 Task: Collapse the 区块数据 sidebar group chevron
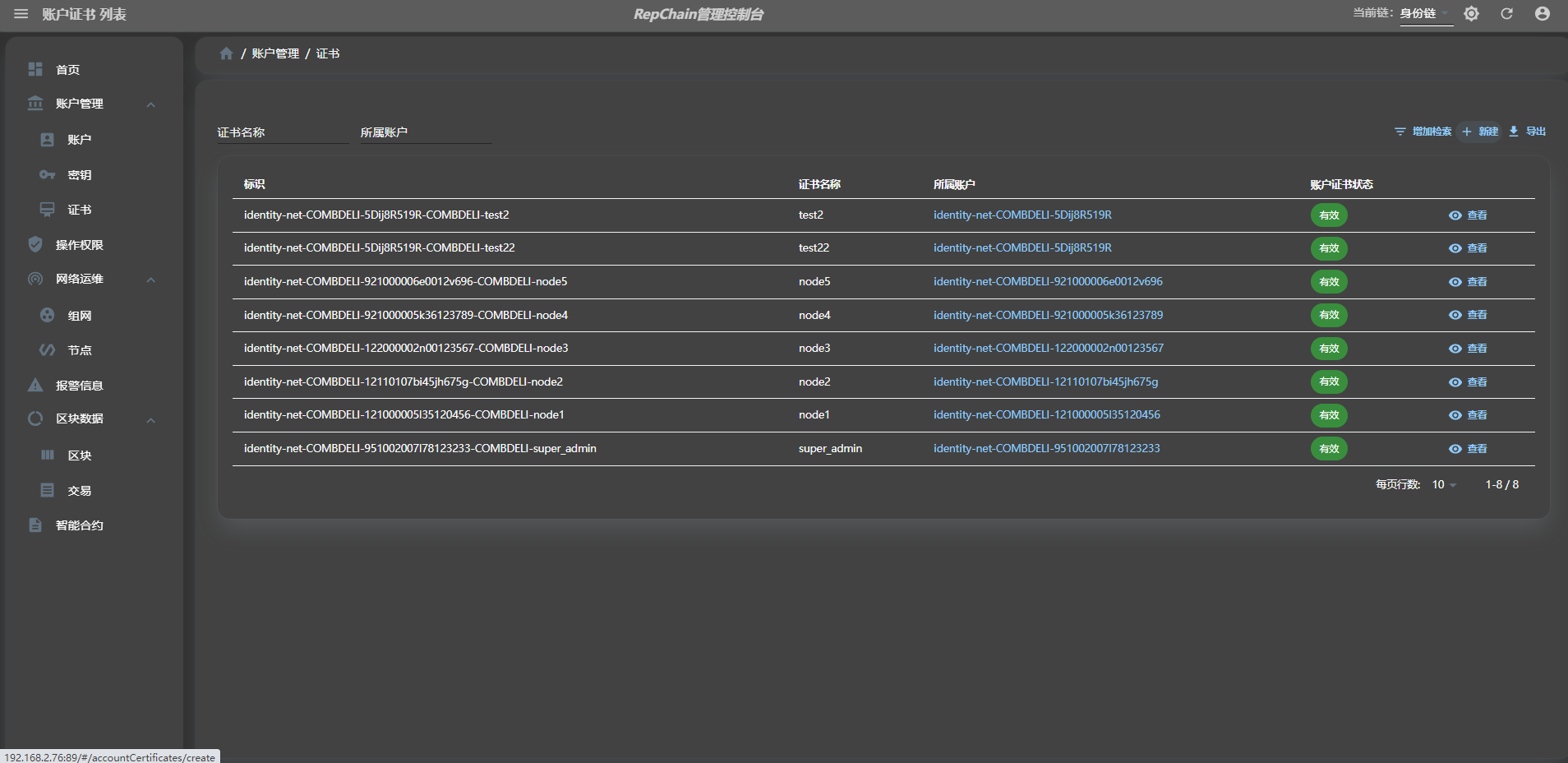151,420
